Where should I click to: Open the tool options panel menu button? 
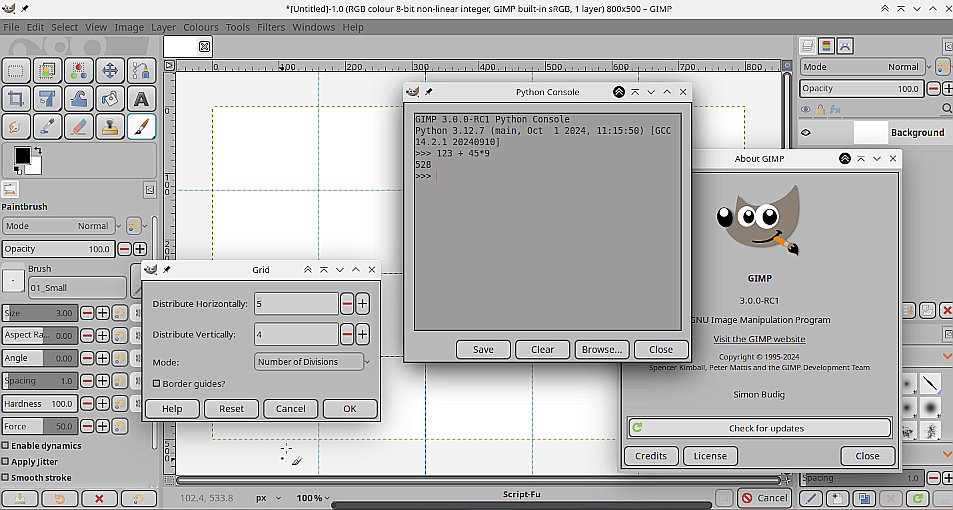[x=150, y=190]
